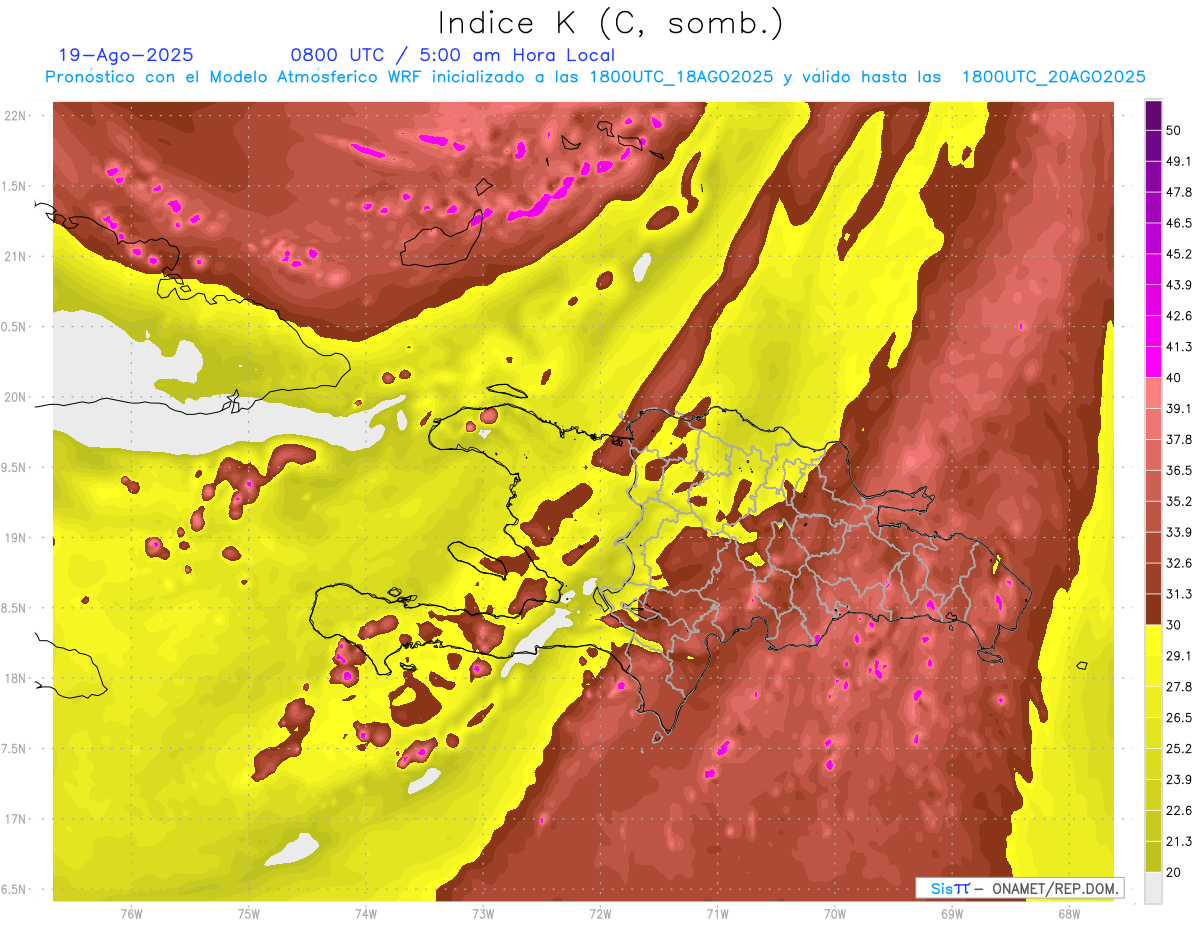The image size is (1200, 927).
Task: Click the '19N' latitude label
Action: click(16, 538)
